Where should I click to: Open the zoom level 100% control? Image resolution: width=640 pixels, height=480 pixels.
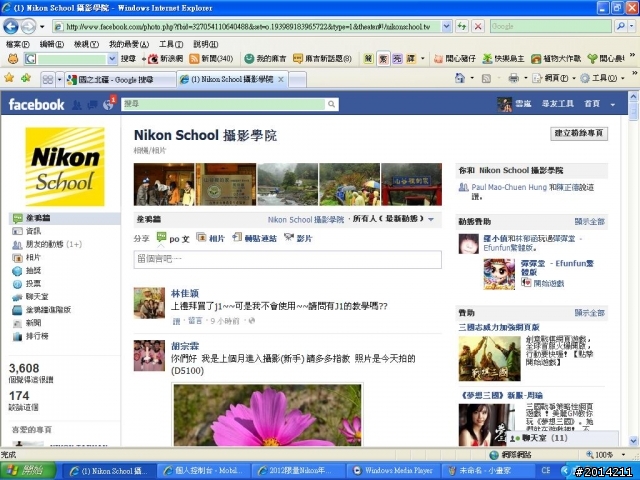[606, 454]
